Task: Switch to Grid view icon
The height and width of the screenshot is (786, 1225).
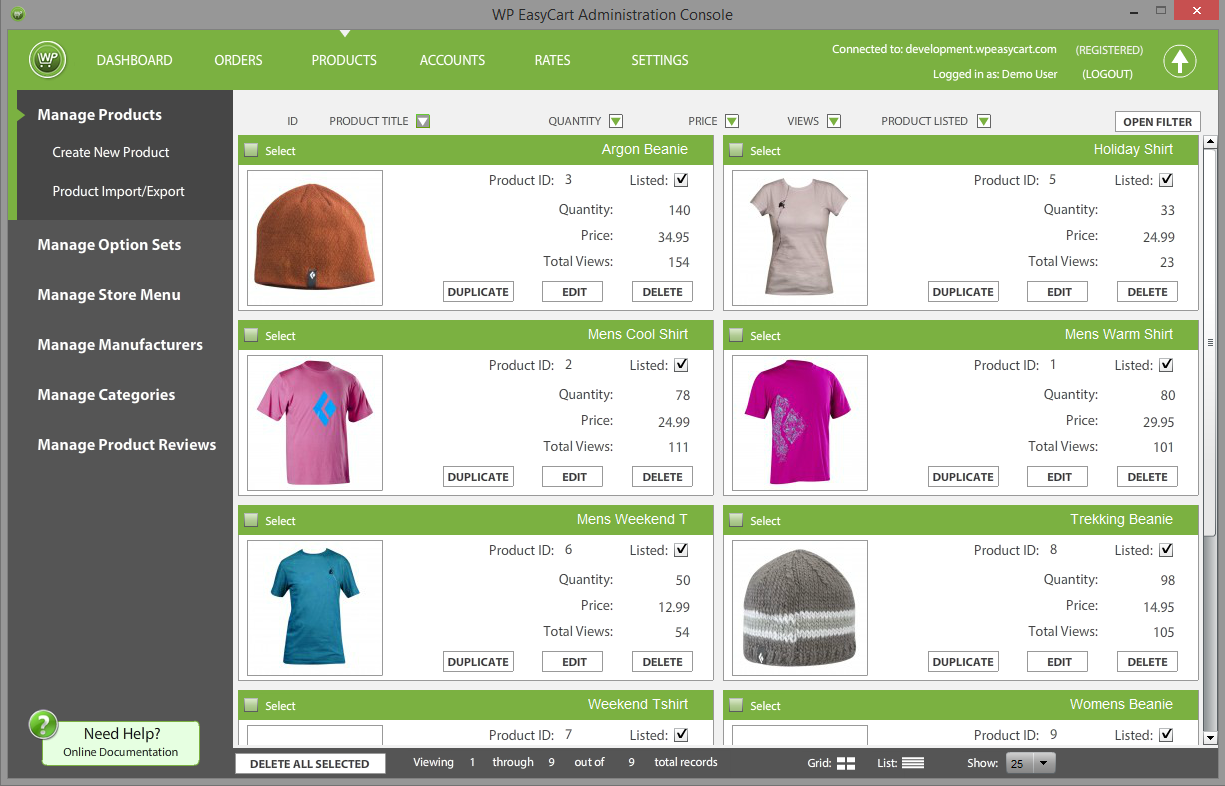Action: [x=846, y=763]
